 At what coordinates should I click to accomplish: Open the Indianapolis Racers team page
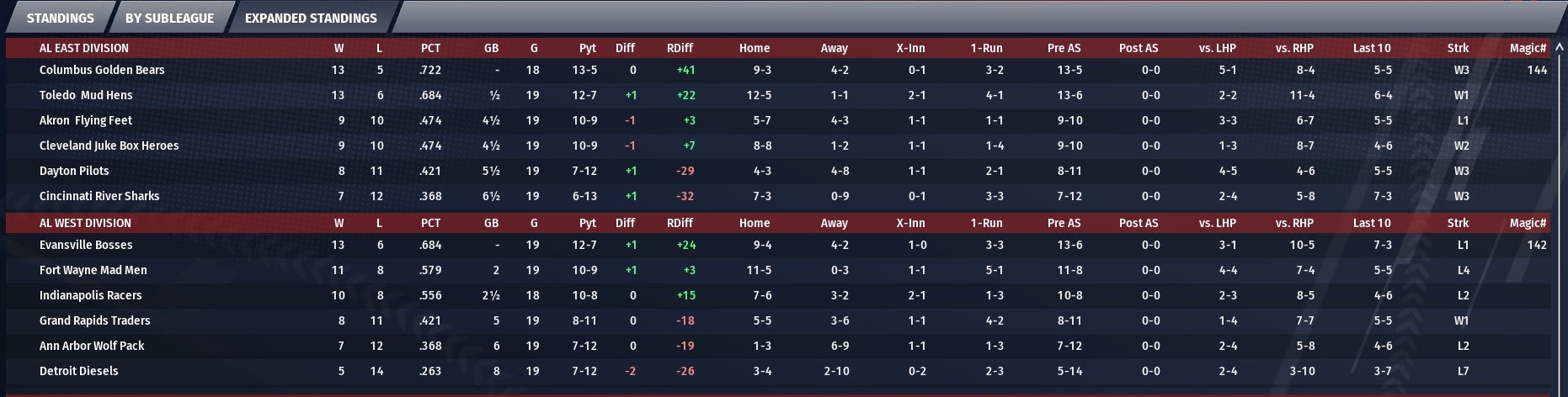click(91, 295)
